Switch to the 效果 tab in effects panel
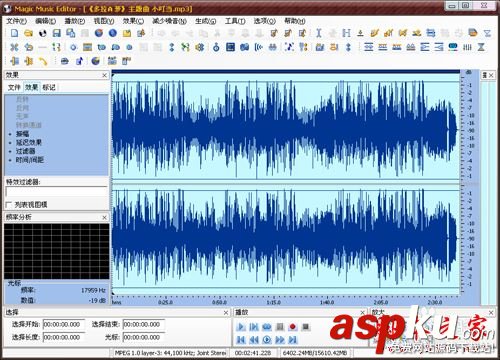Image resolution: width=500 pixels, height=360 pixels. click(32, 87)
